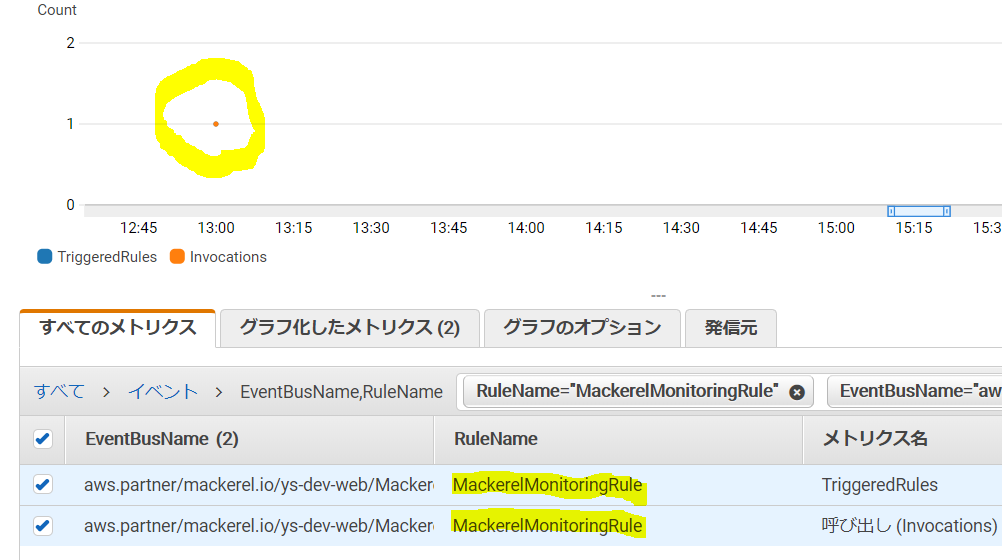Uncheck the 呼び出し (Invocations) row checkbox
1002x560 pixels.
(43, 526)
